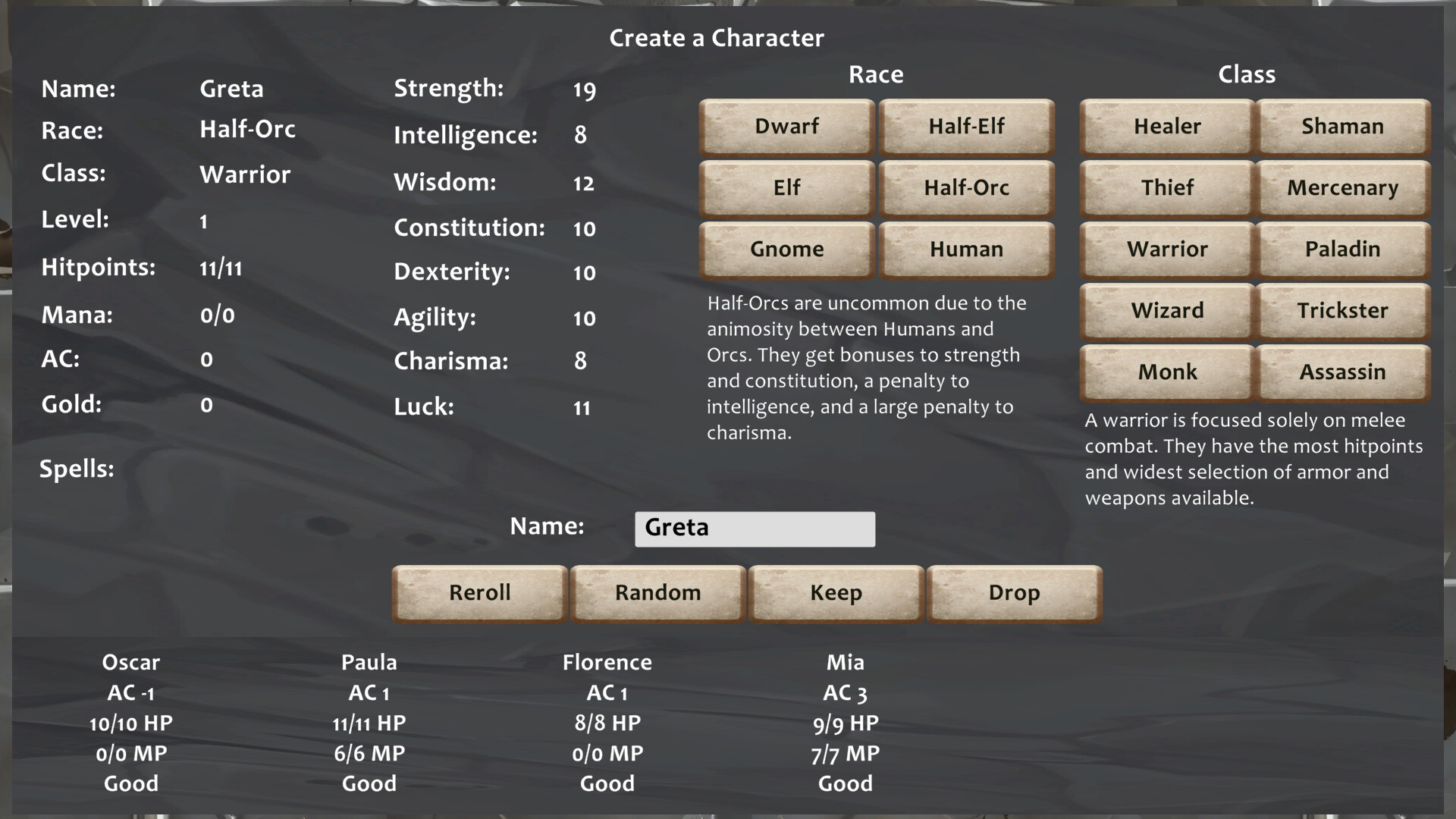Click the Reroll stats button
Viewport: 1456px width, 819px height.
(x=478, y=591)
